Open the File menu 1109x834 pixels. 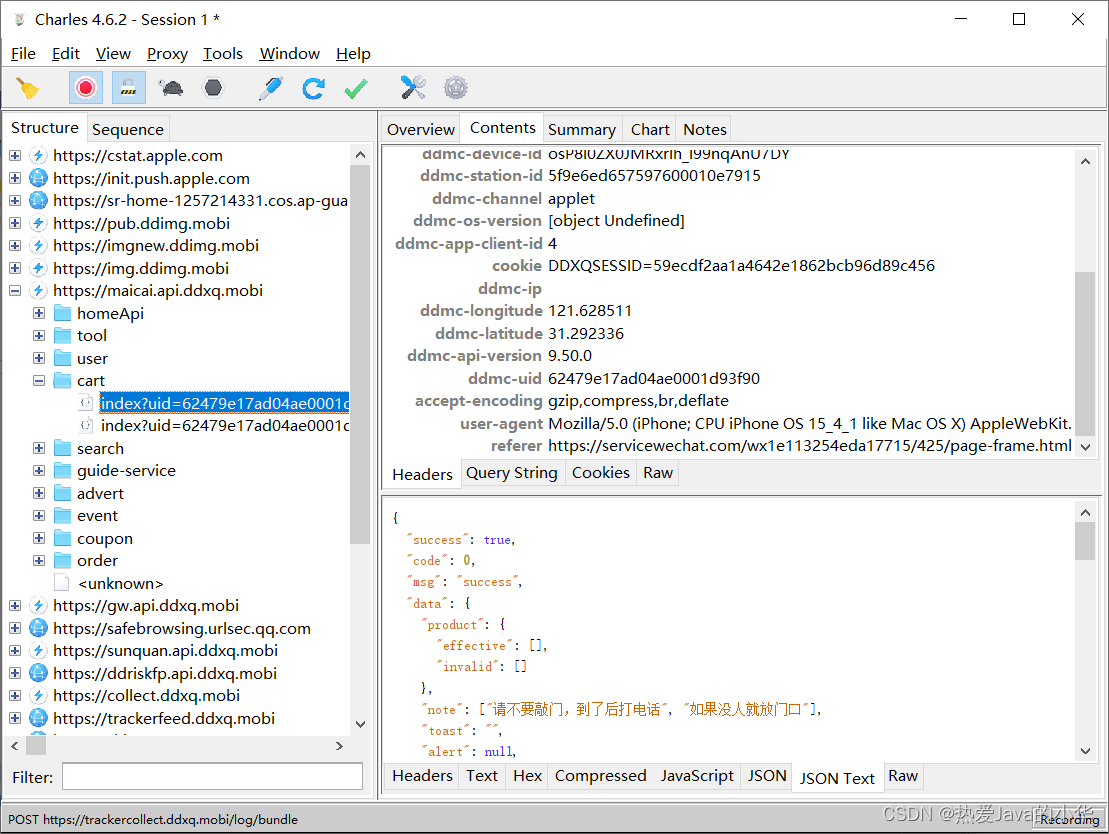[x=23, y=54]
